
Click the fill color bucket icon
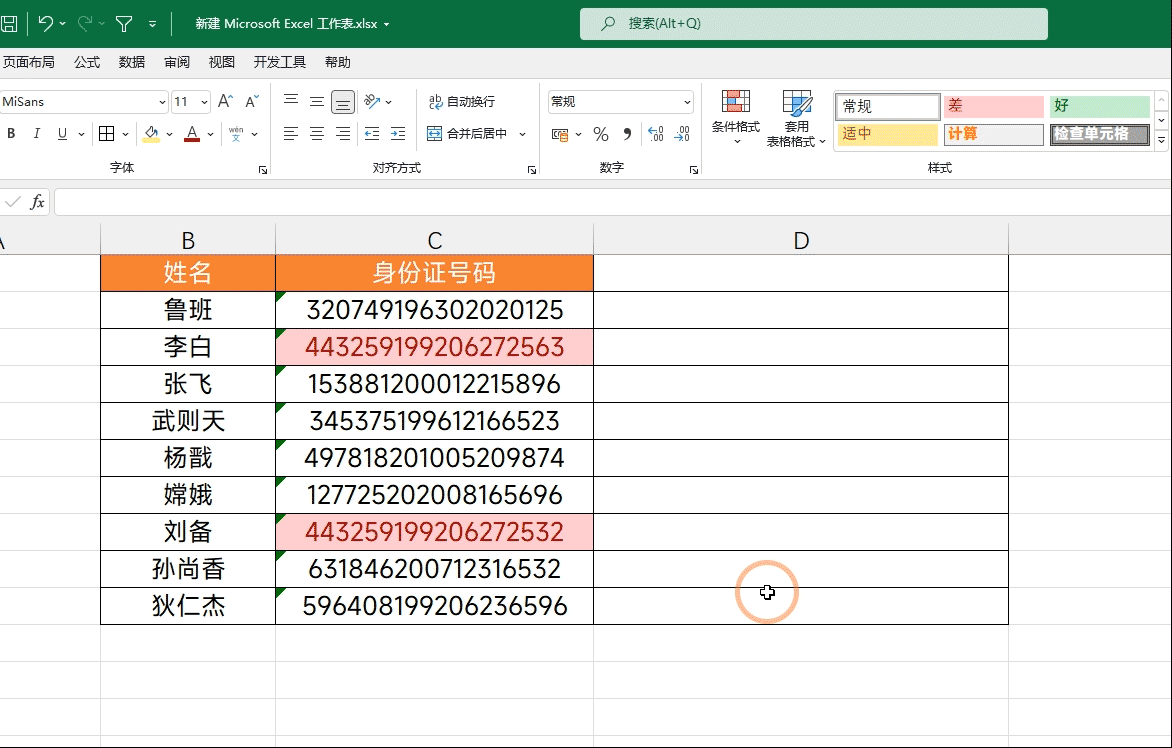[x=151, y=134]
